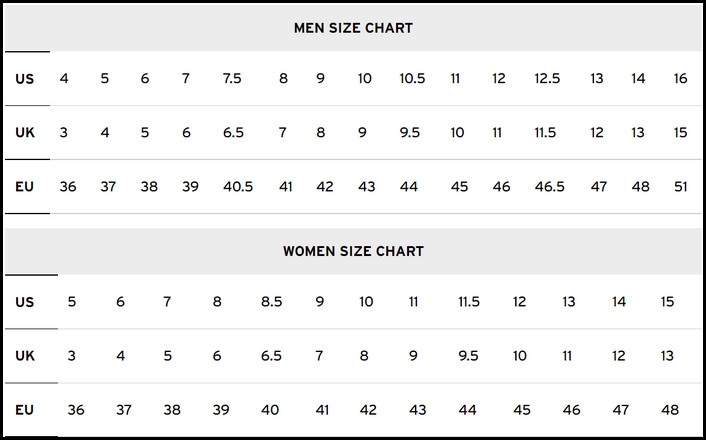Select the US row label in women's chart

pos(25,301)
